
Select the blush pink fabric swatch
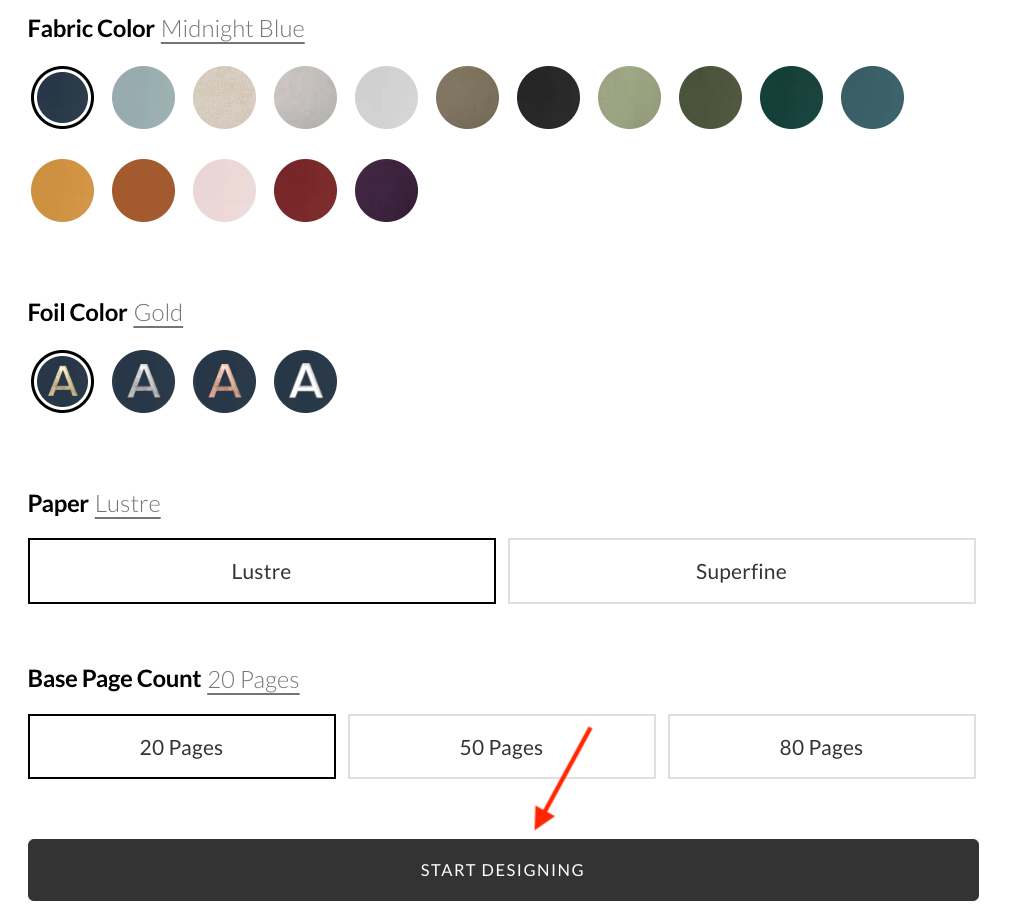pyautogui.click(x=225, y=190)
